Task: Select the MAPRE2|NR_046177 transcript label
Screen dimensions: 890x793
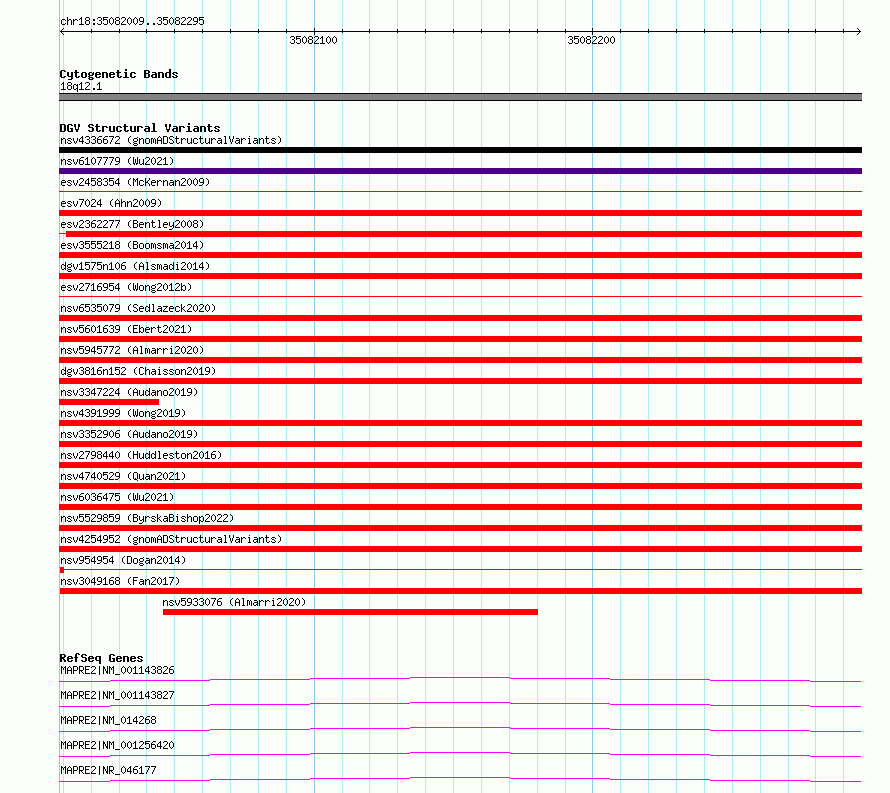Action: [108, 770]
